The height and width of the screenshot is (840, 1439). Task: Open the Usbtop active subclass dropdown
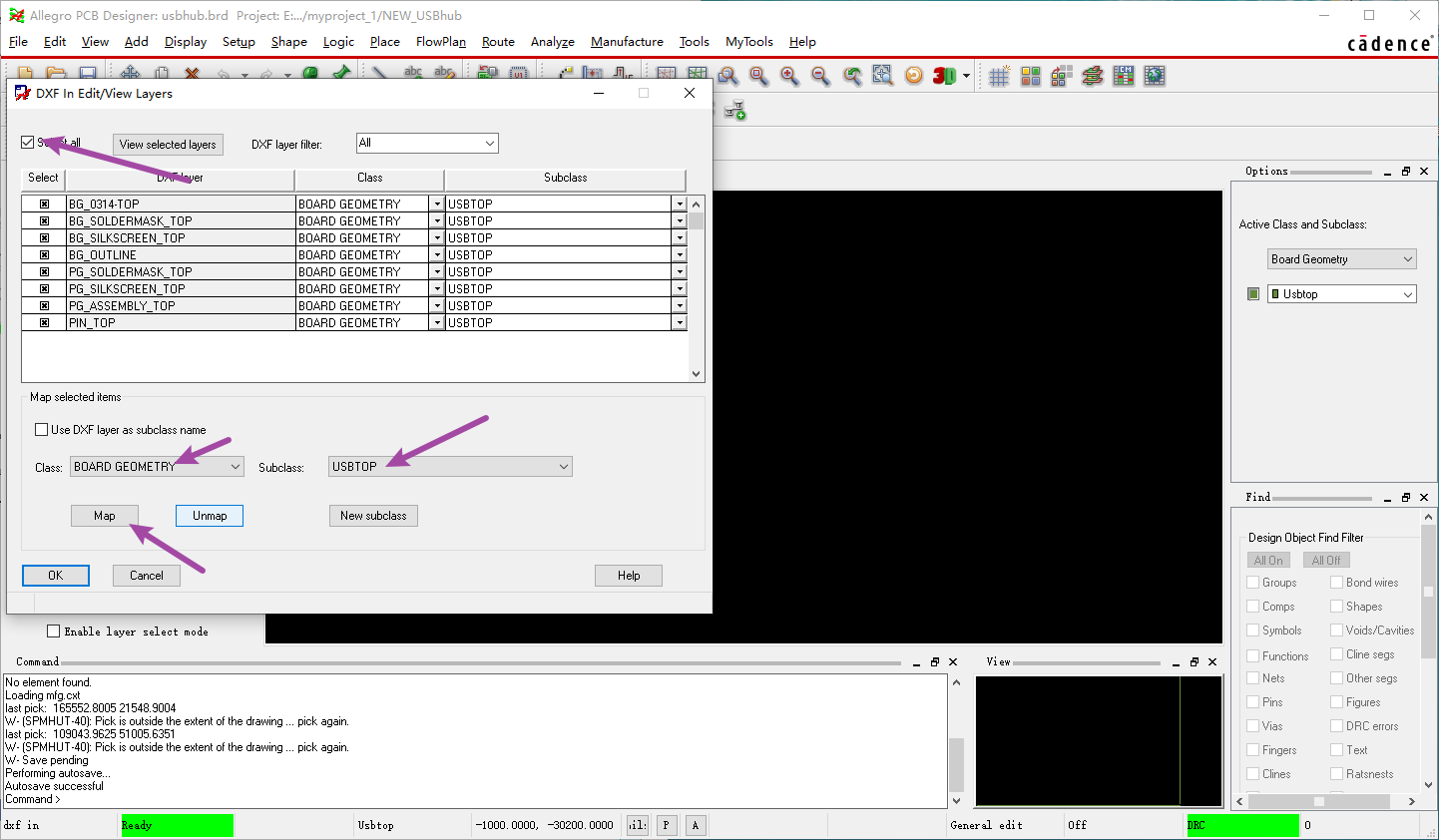(1342, 294)
